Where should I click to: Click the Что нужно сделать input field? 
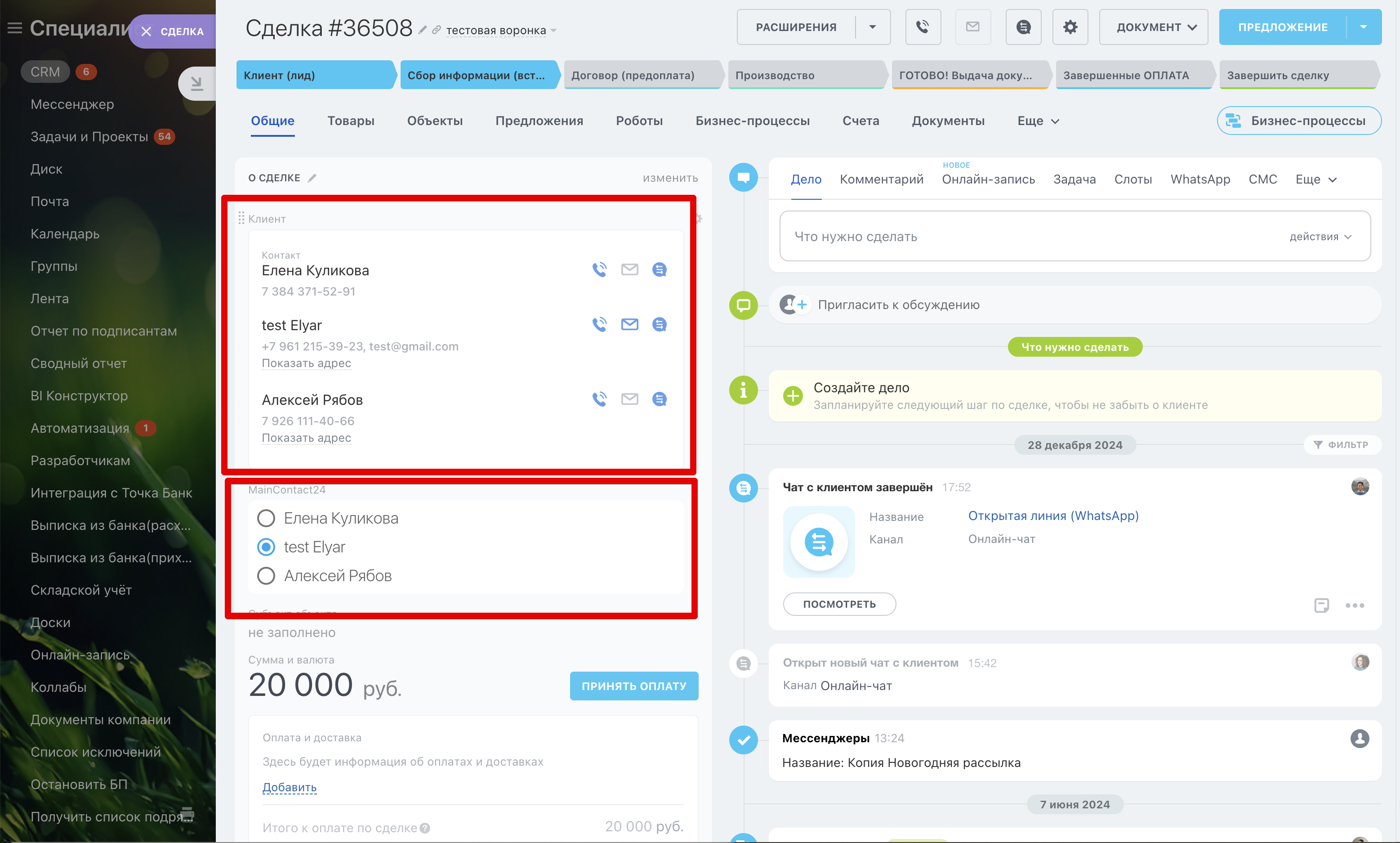coord(1022,237)
